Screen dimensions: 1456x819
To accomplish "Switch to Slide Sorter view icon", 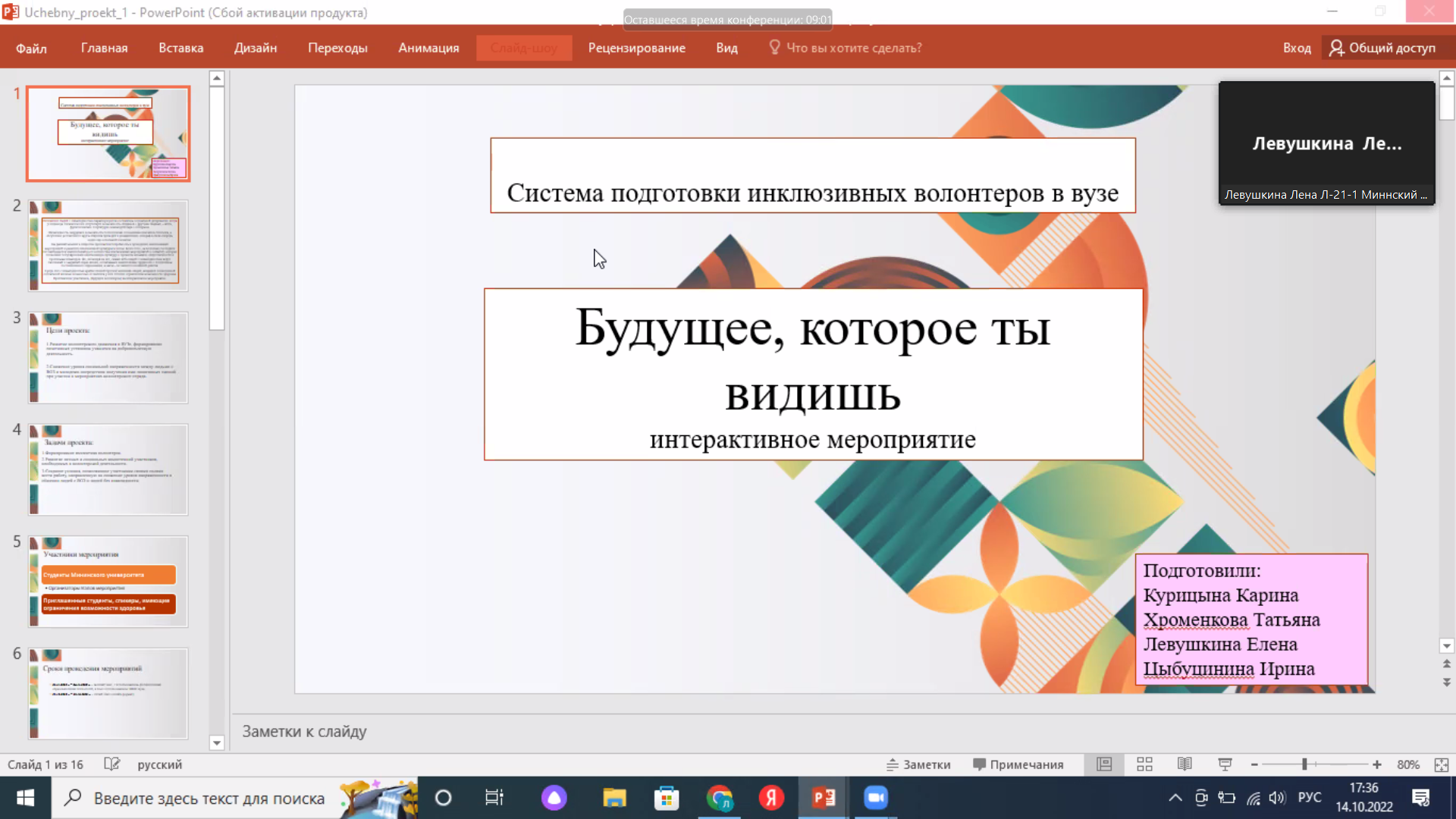I will (x=1144, y=764).
